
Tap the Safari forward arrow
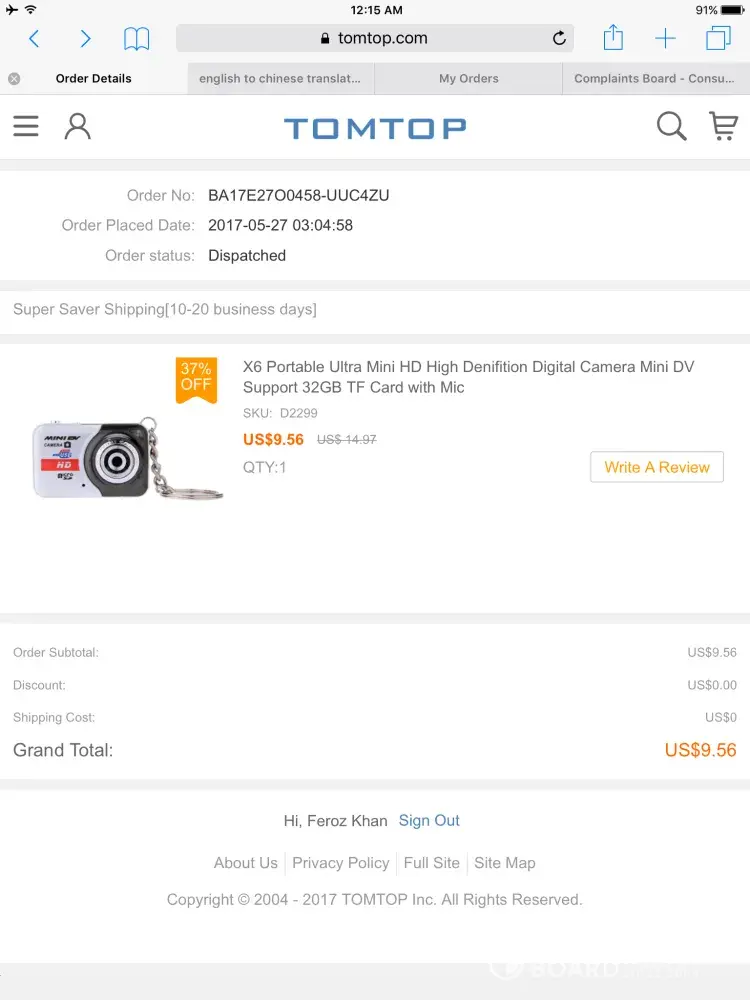[85, 39]
